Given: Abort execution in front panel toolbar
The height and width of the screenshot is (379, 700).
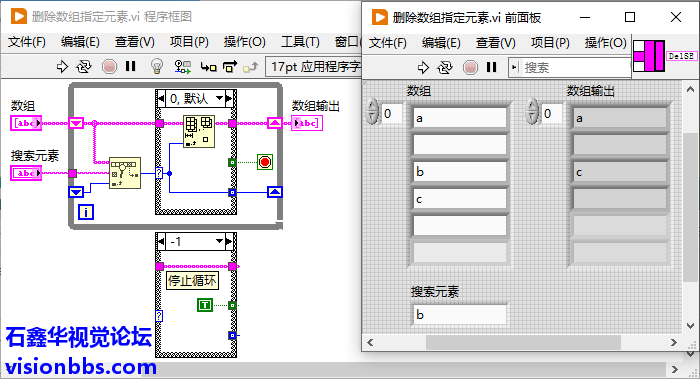Looking at the screenshot, I should coord(470,67).
